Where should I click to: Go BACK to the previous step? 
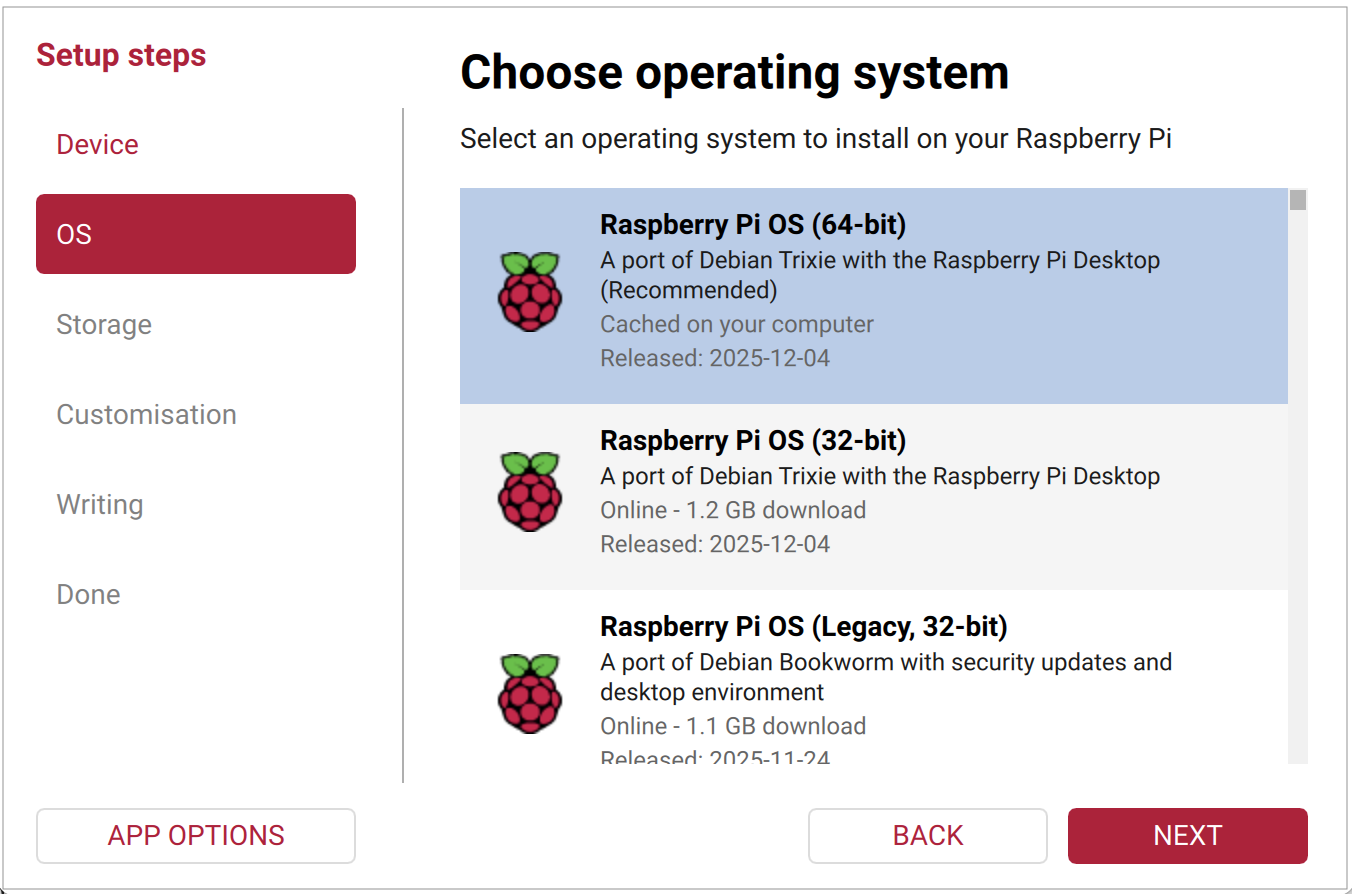pyautogui.click(x=927, y=835)
